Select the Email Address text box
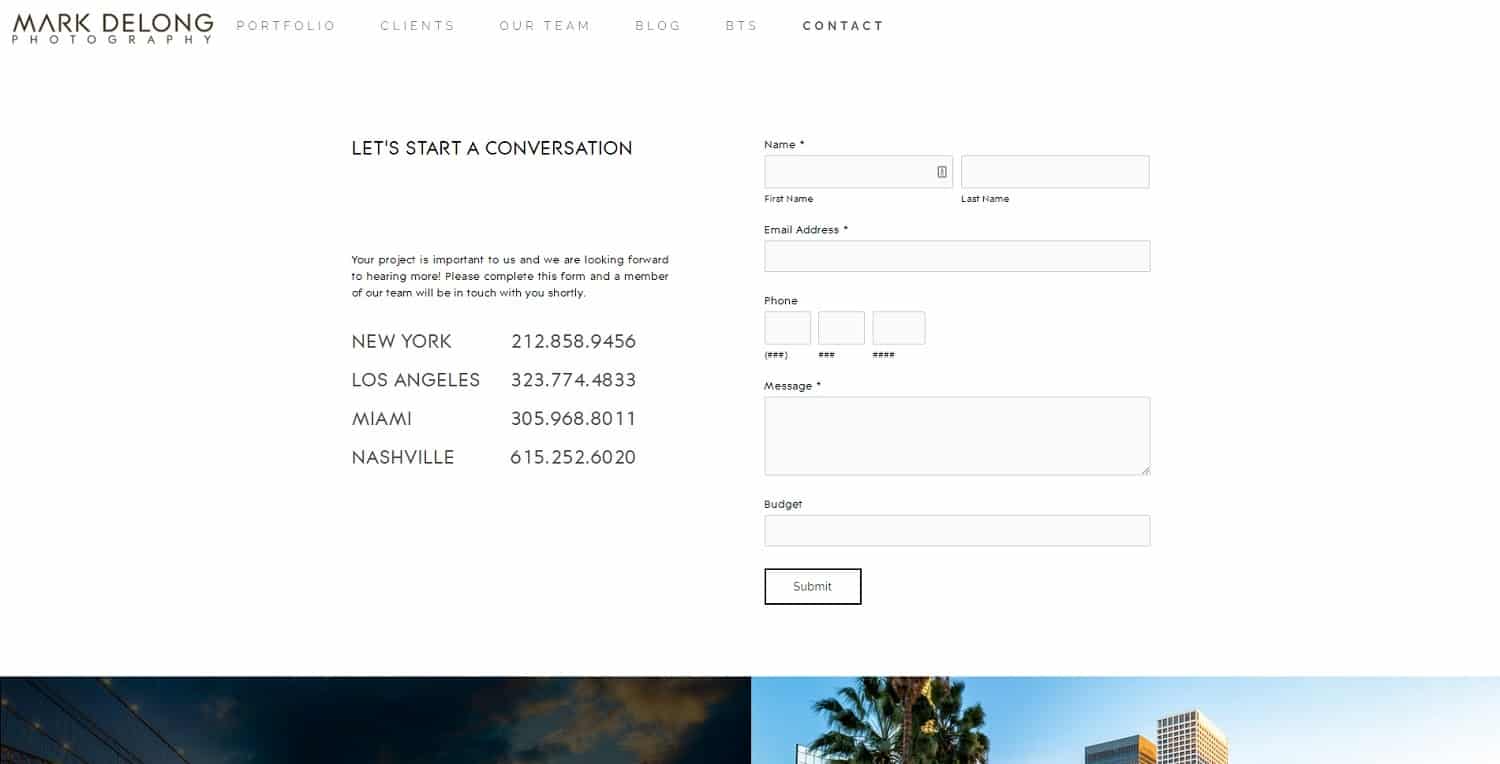Viewport: 1500px width, 764px height. (957, 256)
